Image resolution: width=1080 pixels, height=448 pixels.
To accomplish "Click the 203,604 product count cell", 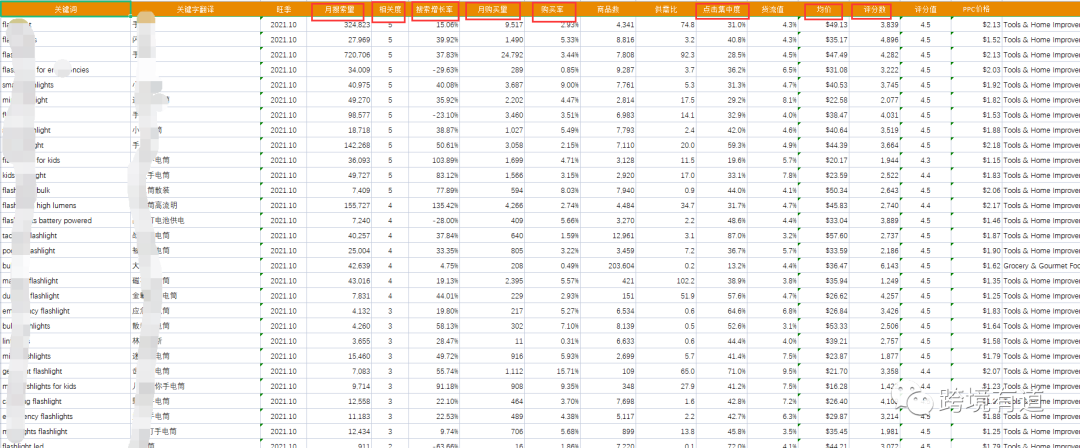I will [608, 266].
